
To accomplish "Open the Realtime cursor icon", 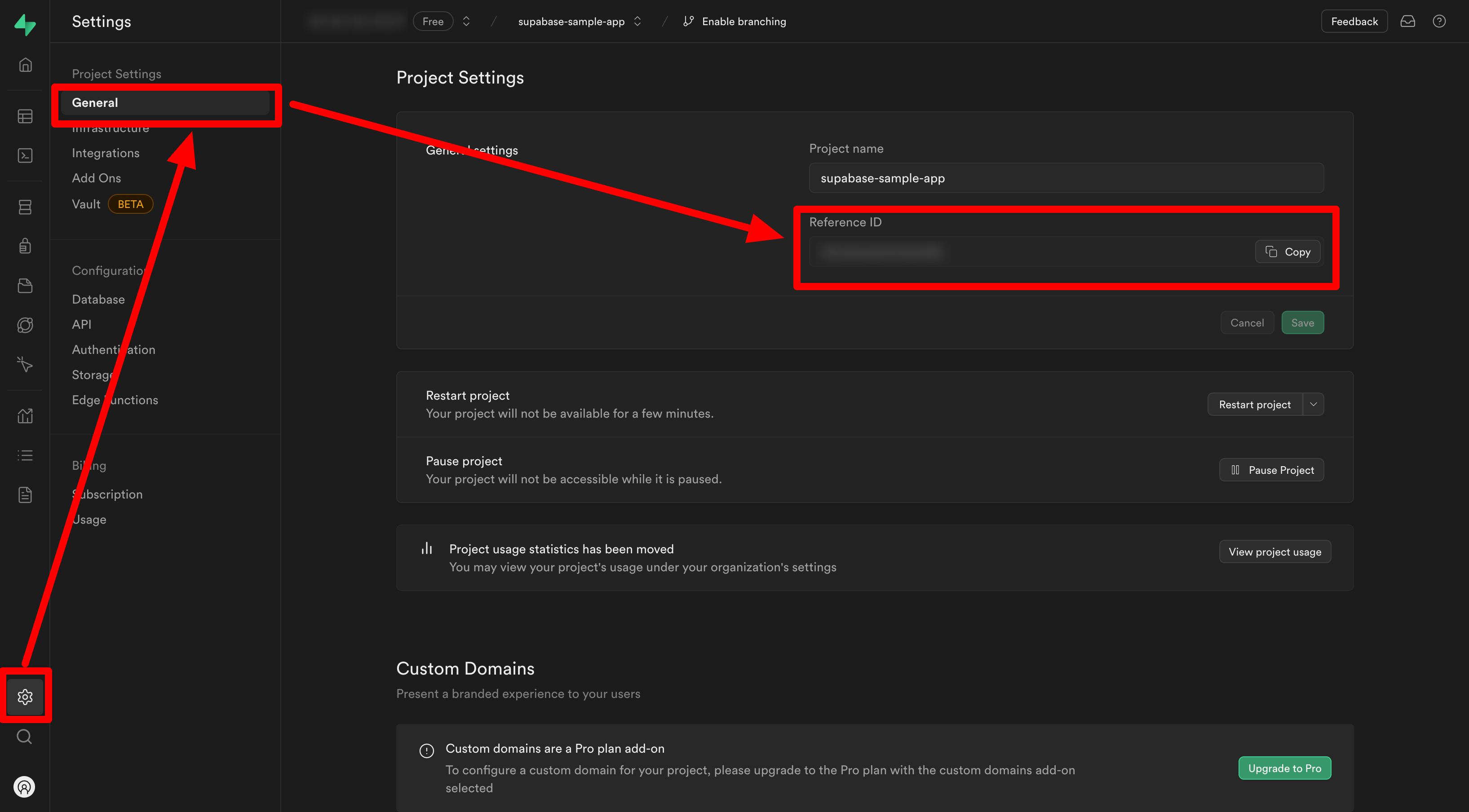I will pyautogui.click(x=25, y=364).
